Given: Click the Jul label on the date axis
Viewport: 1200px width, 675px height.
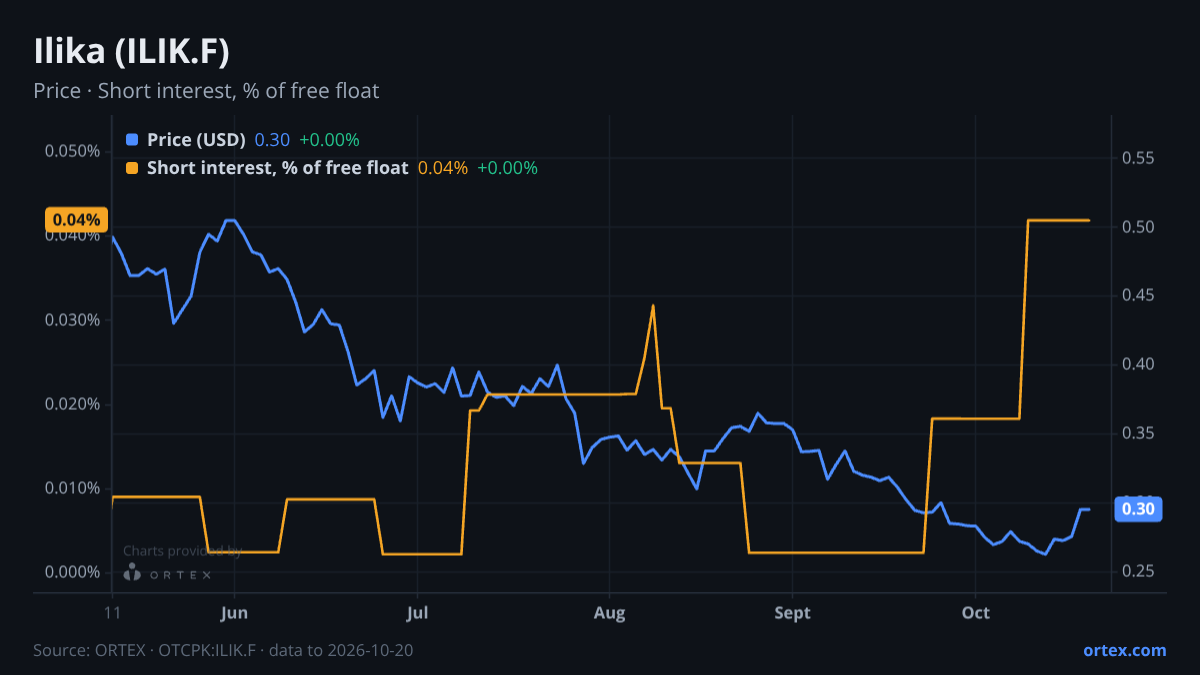Looking at the screenshot, I should [418, 613].
